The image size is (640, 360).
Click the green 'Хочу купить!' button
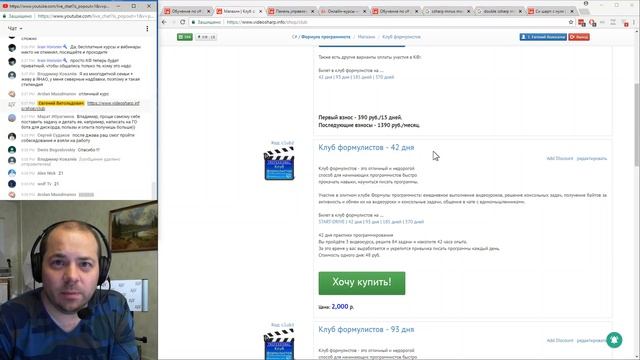[362, 283]
